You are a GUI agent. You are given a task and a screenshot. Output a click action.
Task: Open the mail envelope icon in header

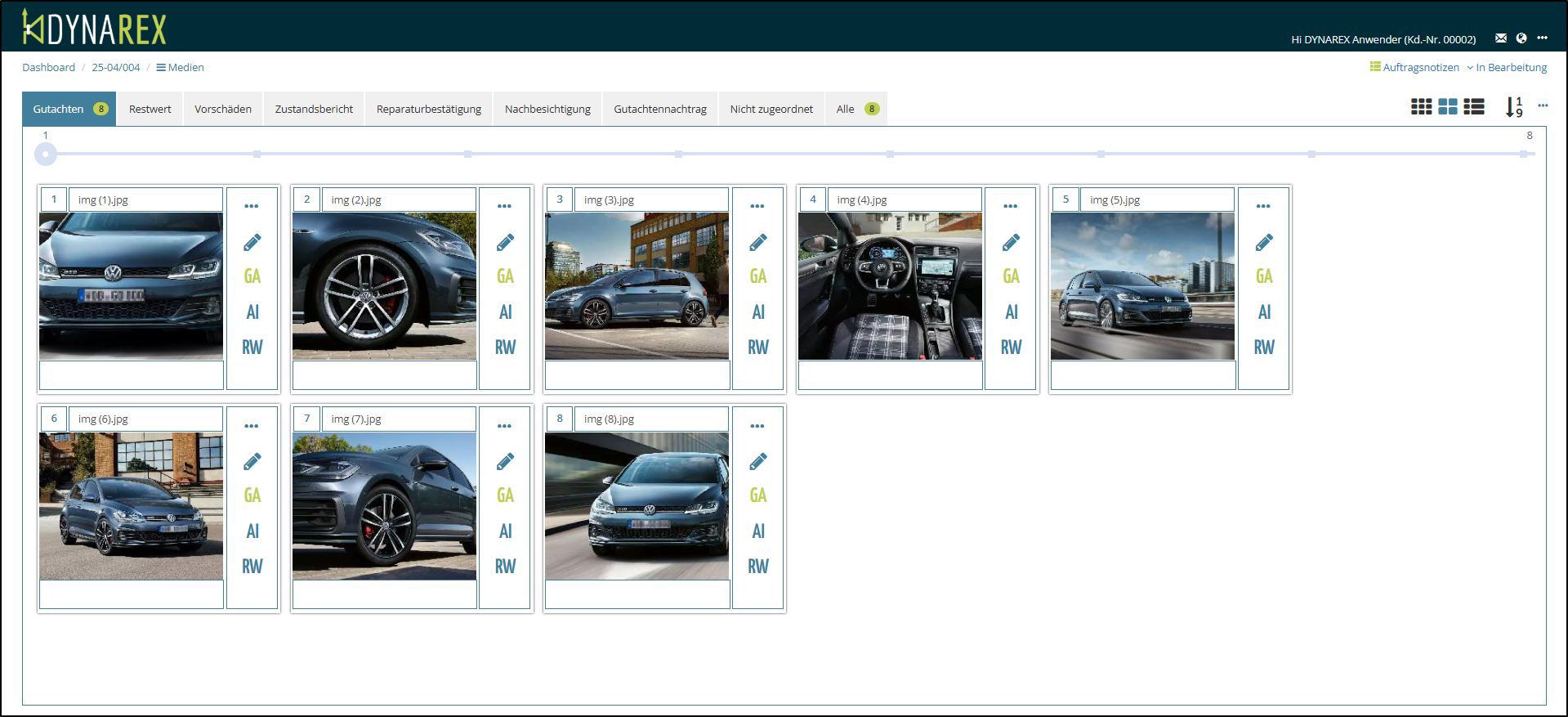[1500, 38]
